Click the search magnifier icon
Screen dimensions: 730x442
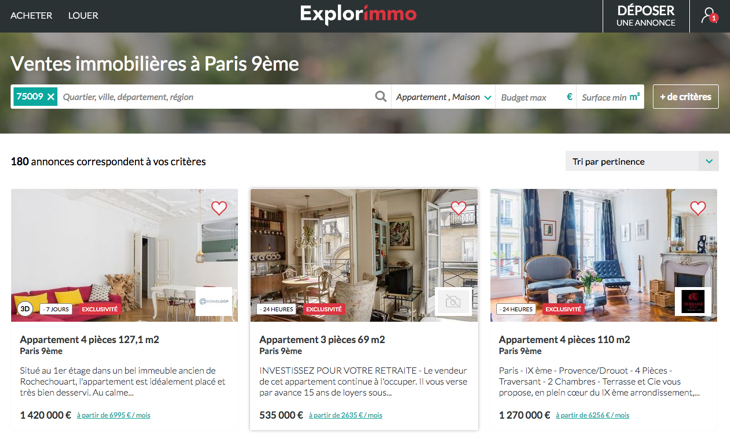tap(380, 96)
